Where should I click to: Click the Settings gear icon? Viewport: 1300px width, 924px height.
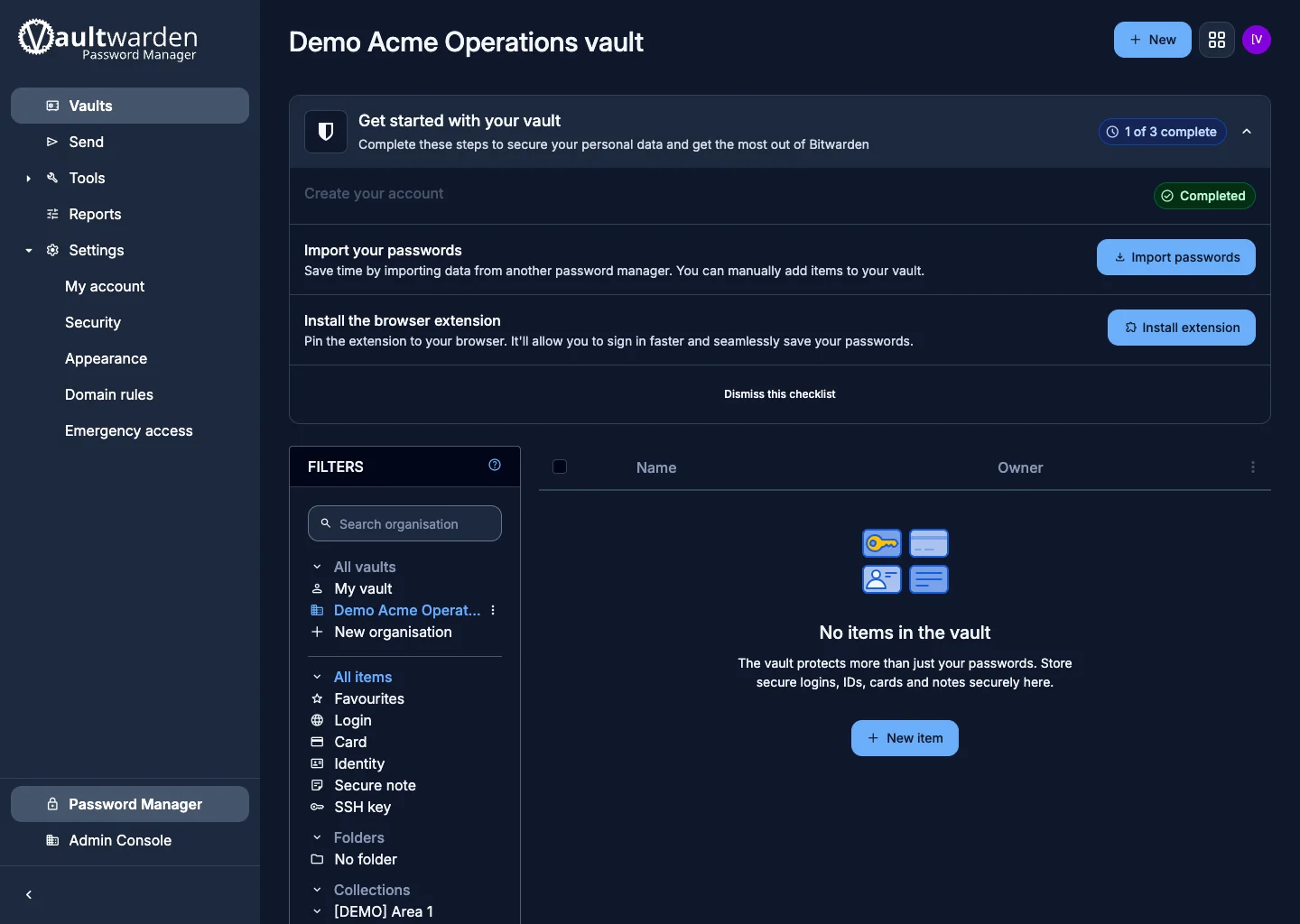point(52,250)
